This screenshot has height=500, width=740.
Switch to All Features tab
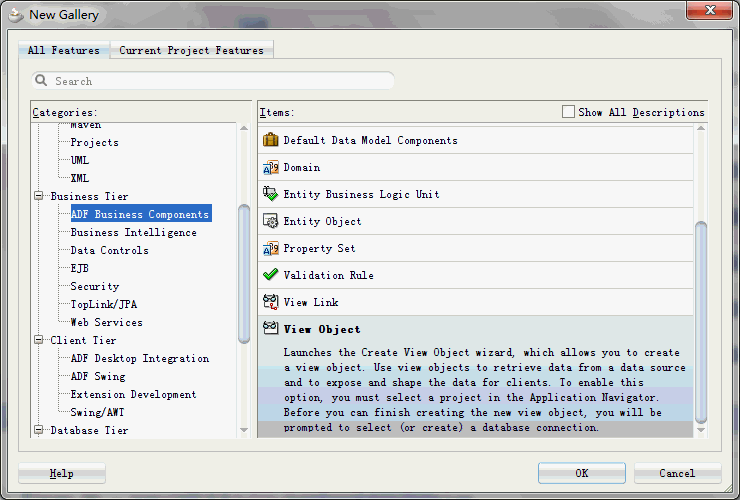click(x=64, y=50)
